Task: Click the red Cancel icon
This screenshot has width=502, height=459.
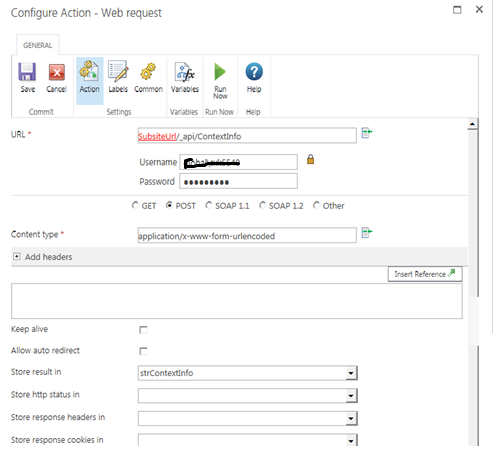Action: point(57,72)
